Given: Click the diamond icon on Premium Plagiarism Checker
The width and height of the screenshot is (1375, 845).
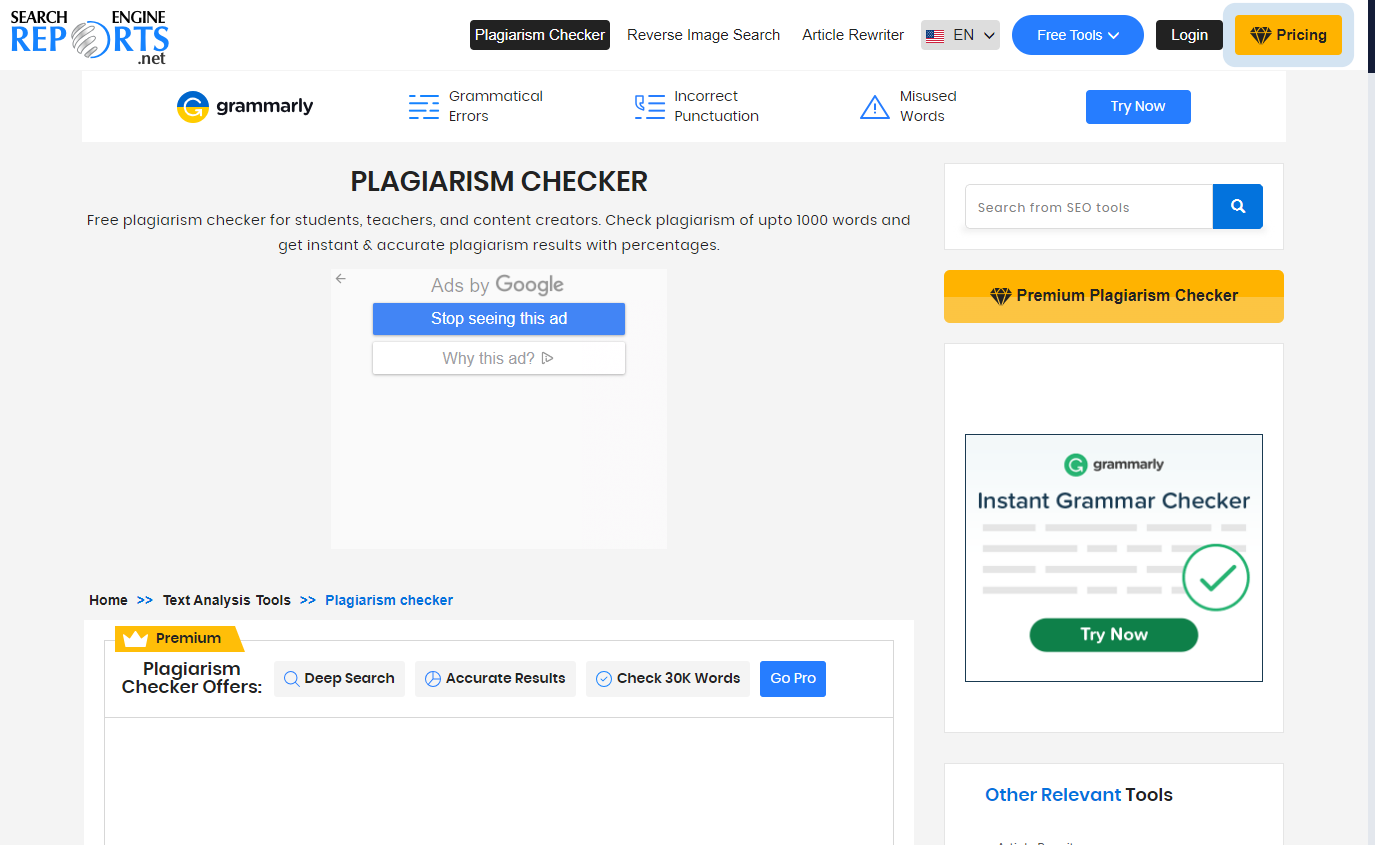Looking at the screenshot, I should point(1001,296).
